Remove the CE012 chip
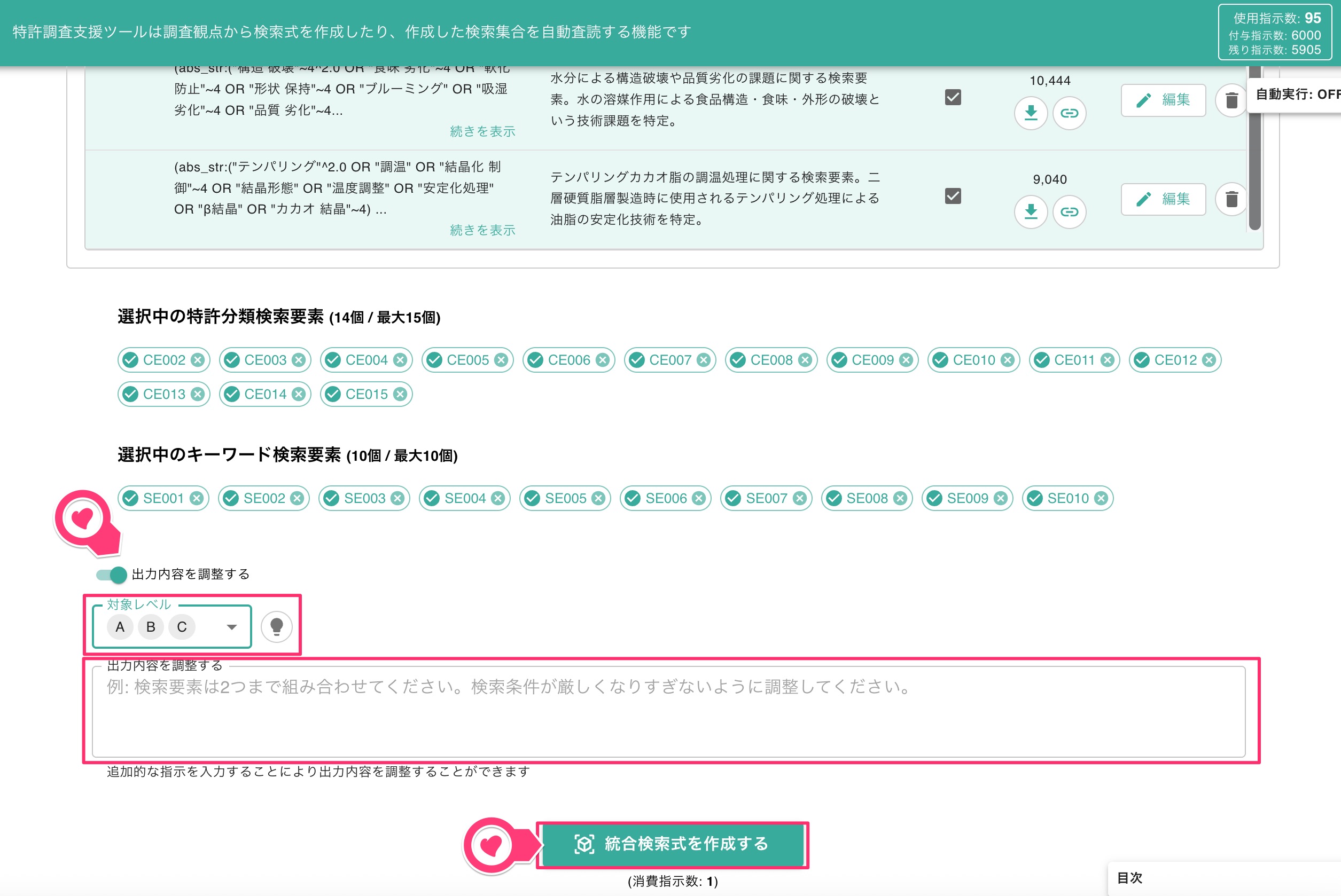The width and height of the screenshot is (1341, 896). (1209, 360)
